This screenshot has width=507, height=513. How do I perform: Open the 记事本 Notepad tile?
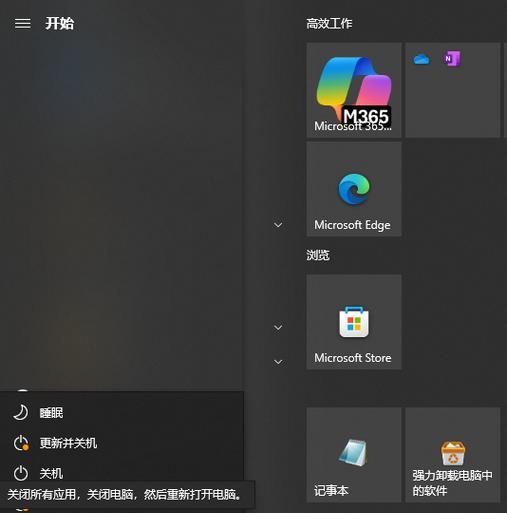pyautogui.click(x=354, y=455)
